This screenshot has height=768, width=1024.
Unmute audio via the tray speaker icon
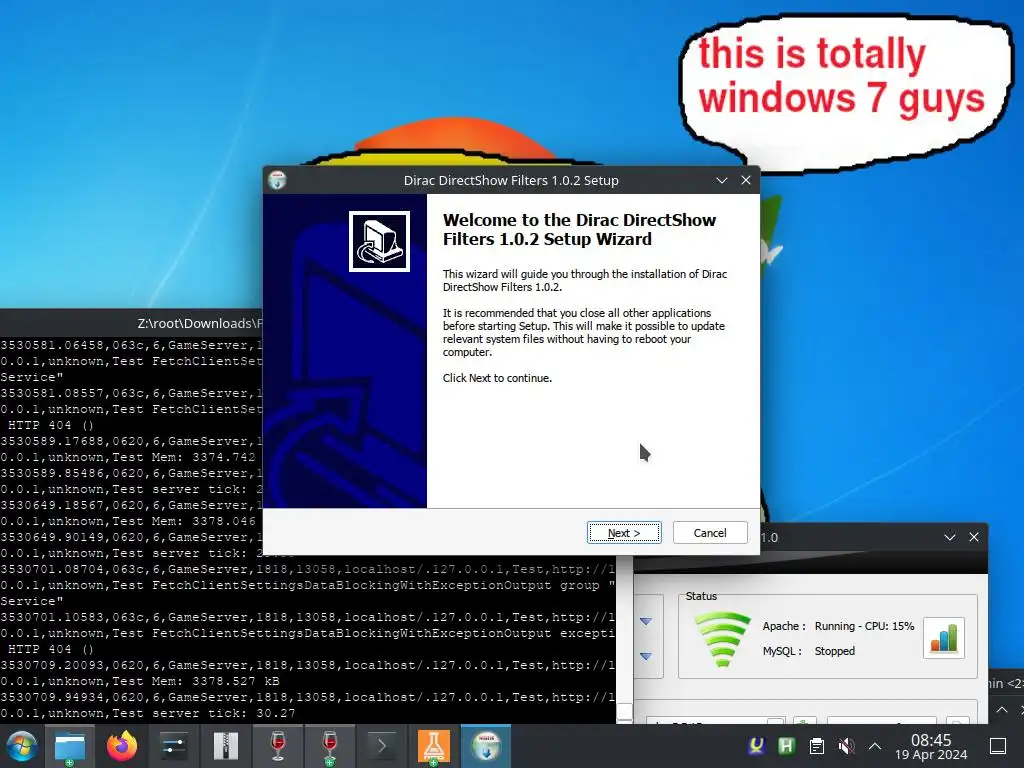click(x=846, y=746)
